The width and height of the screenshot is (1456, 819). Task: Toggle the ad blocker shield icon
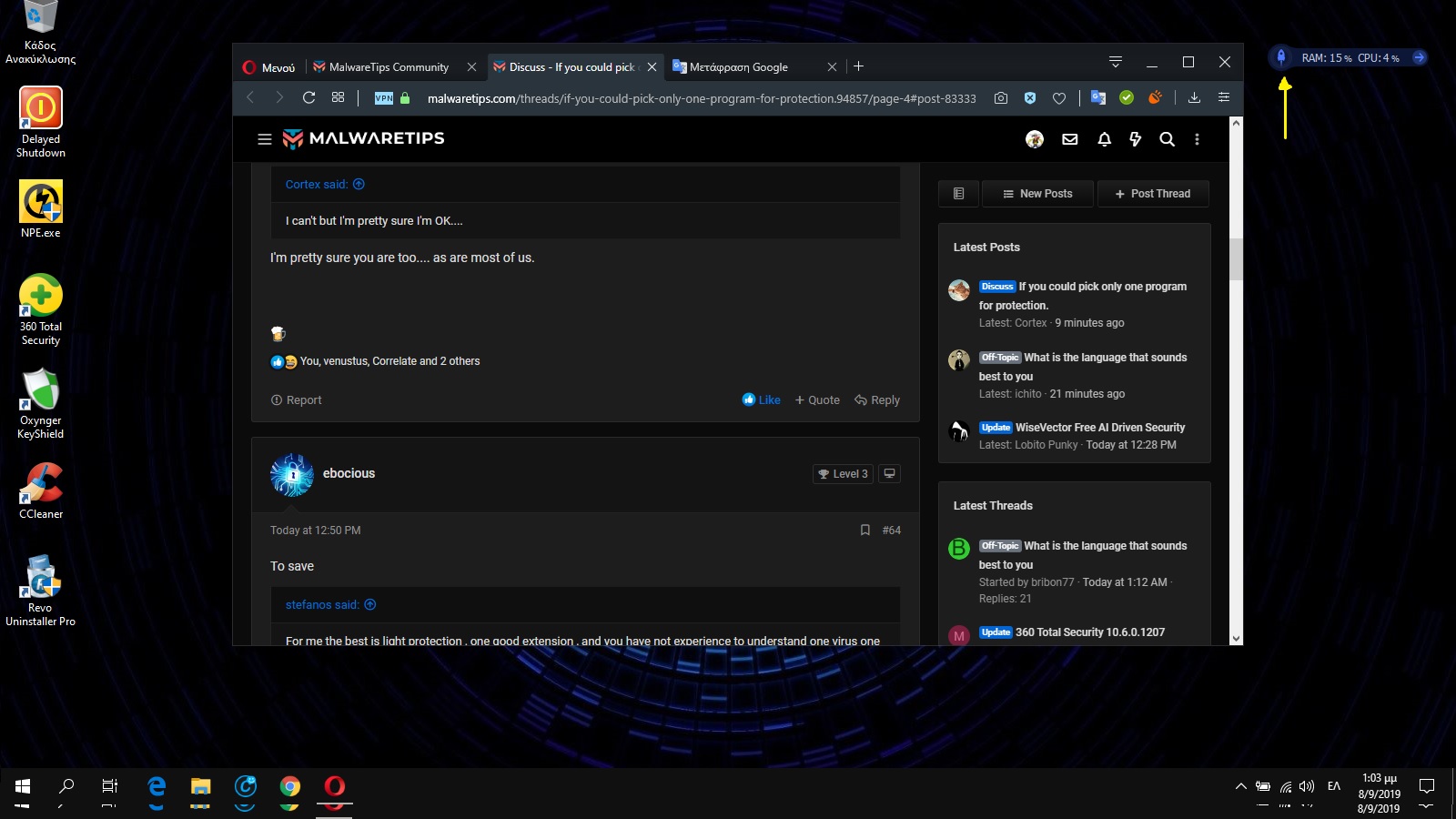click(1030, 98)
